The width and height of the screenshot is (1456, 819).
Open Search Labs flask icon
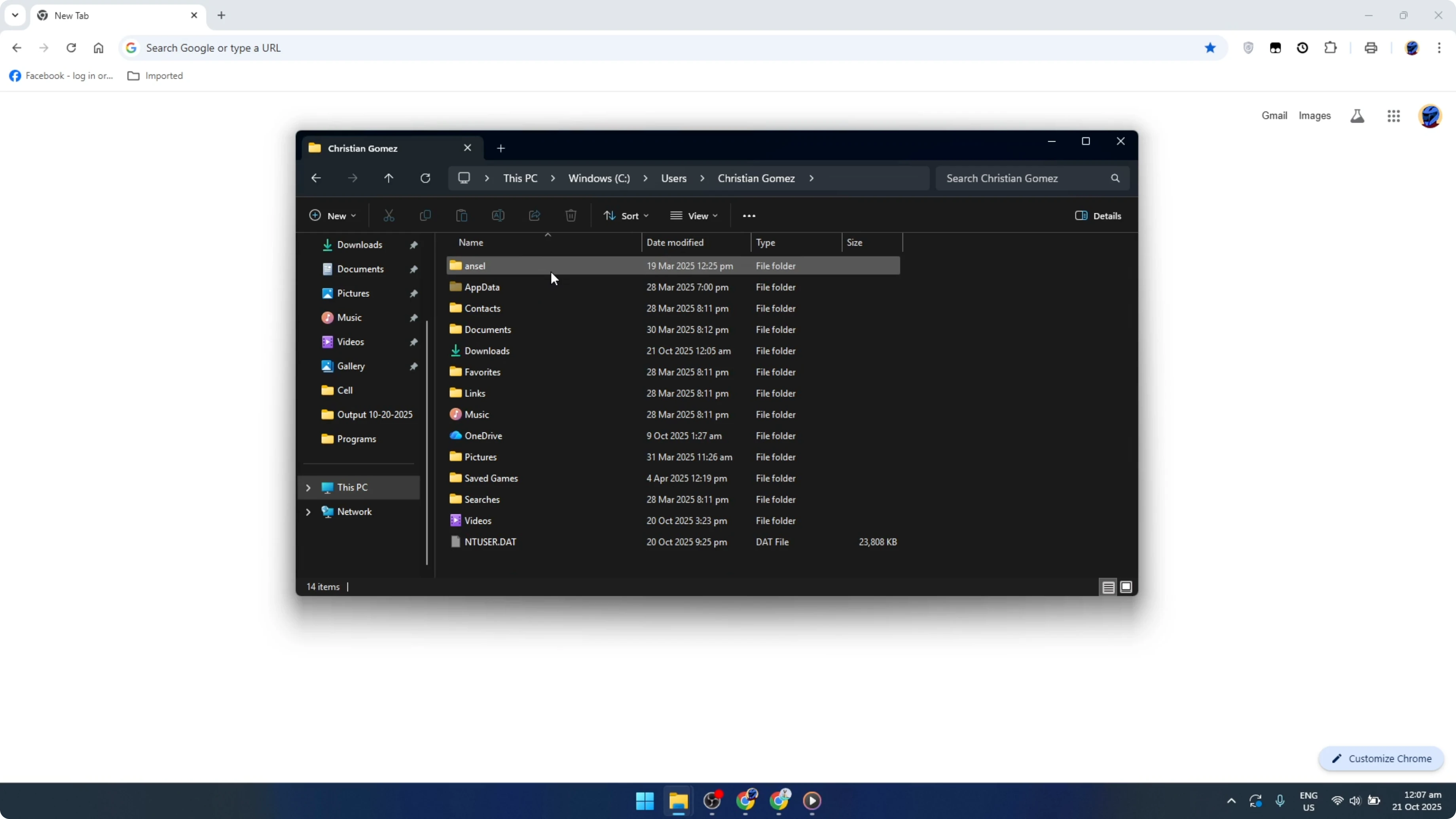[x=1357, y=116]
